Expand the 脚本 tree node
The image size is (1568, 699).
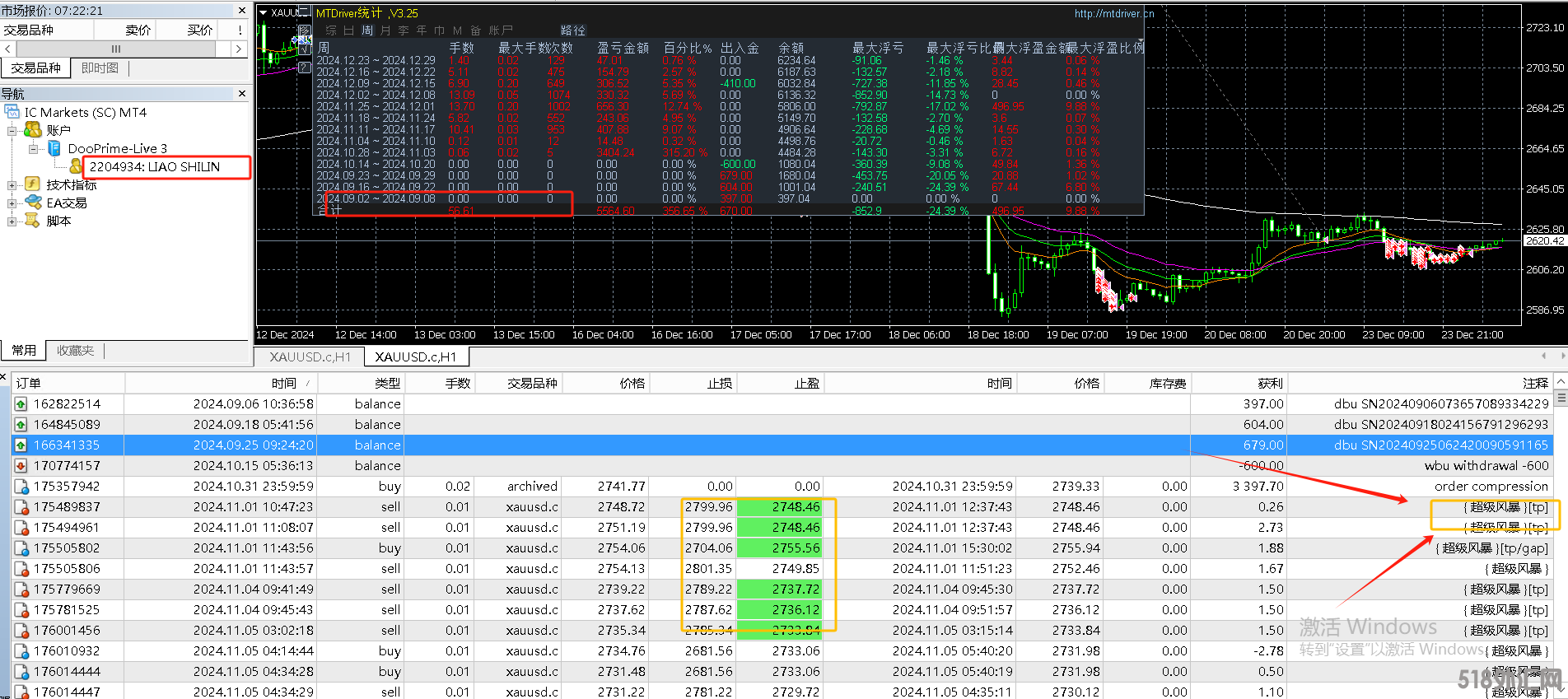[x=12, y=221]
